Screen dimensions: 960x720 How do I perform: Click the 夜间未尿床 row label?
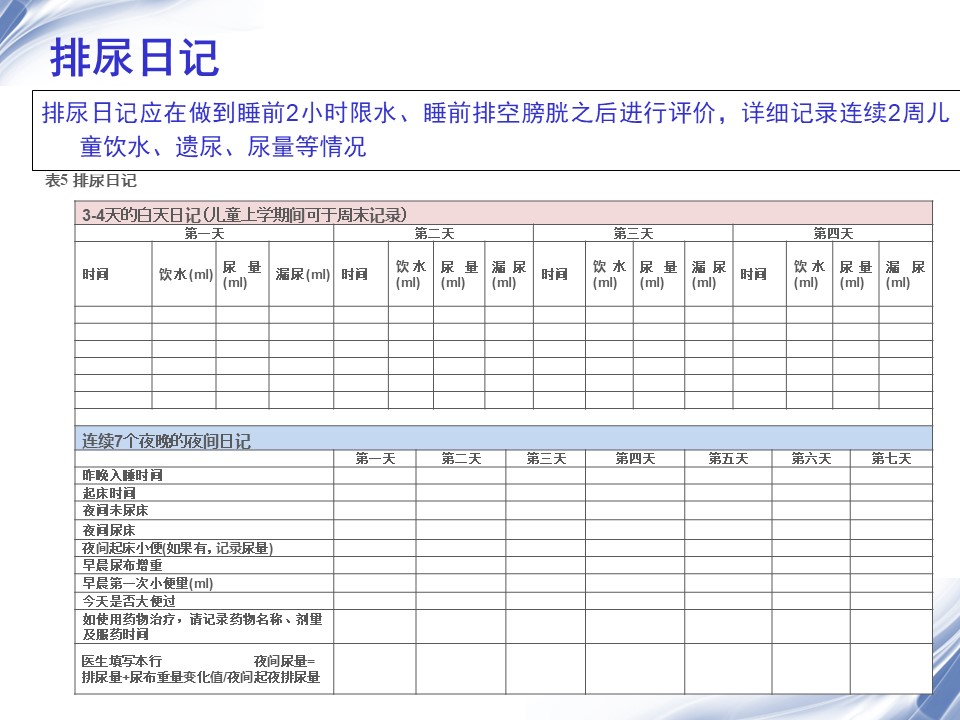click(x=115, y=511)
